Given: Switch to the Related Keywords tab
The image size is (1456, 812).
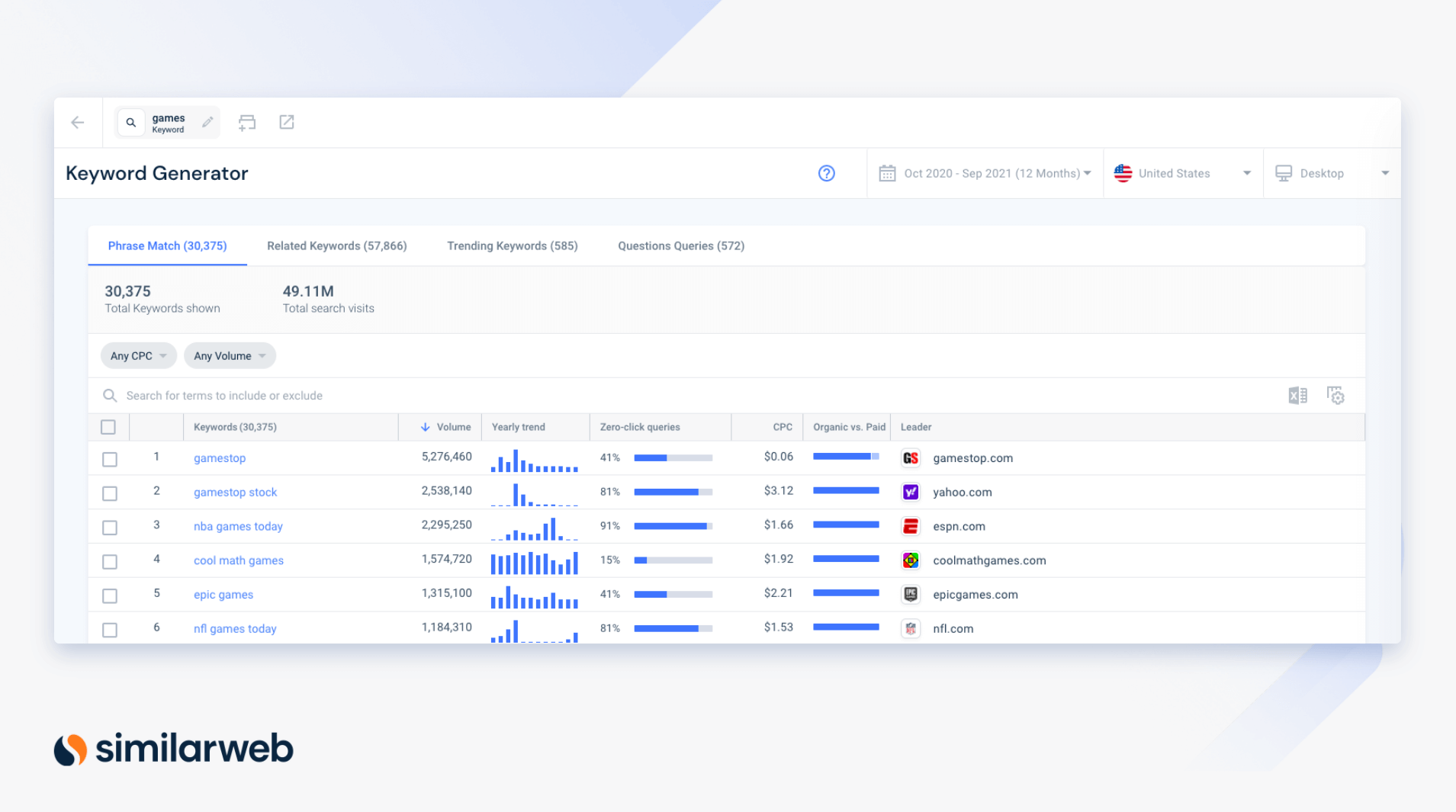Looking at the screenshot, I should [336, 246].
